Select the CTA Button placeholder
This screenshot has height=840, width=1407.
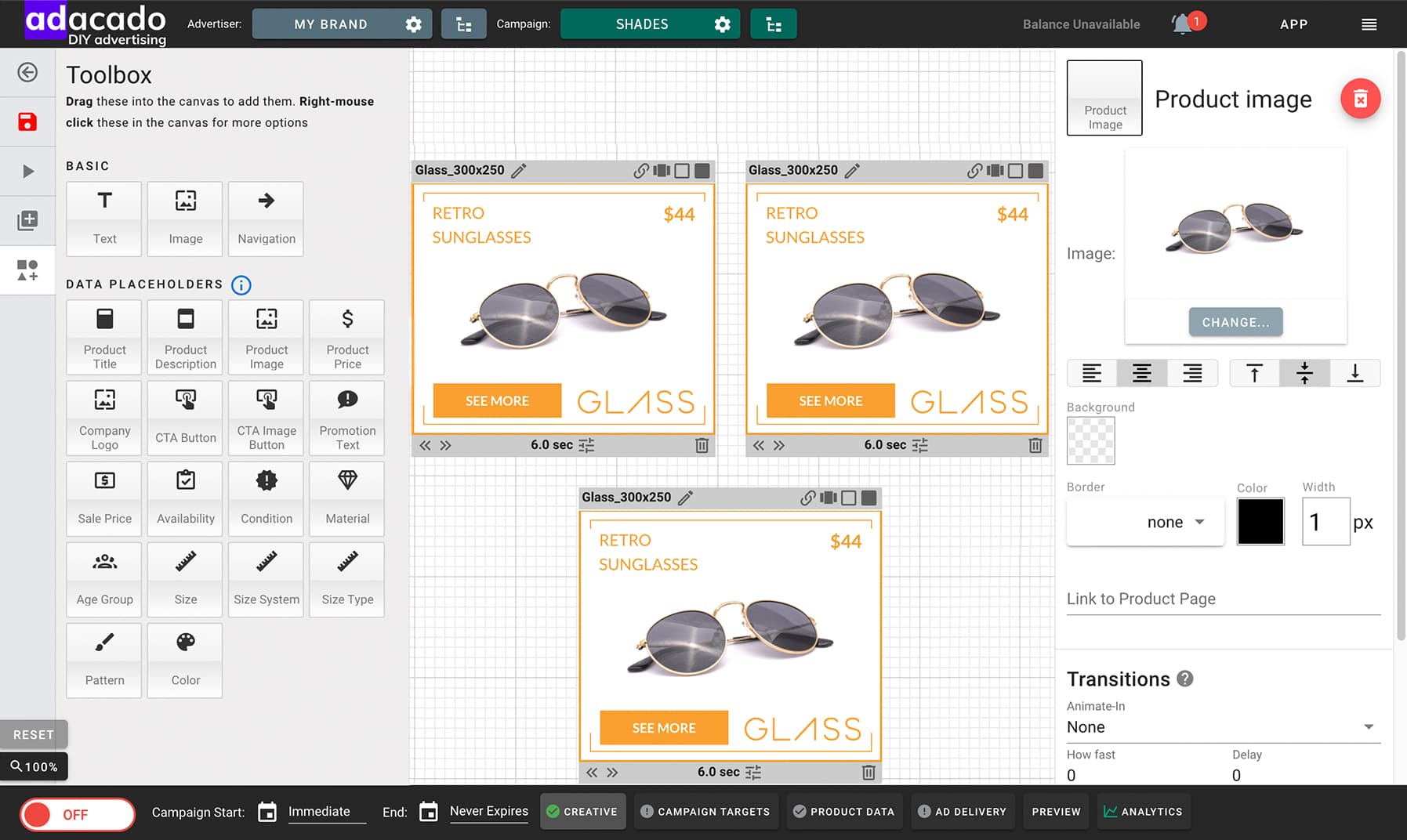pyautogui.click(x=186, y=418)
